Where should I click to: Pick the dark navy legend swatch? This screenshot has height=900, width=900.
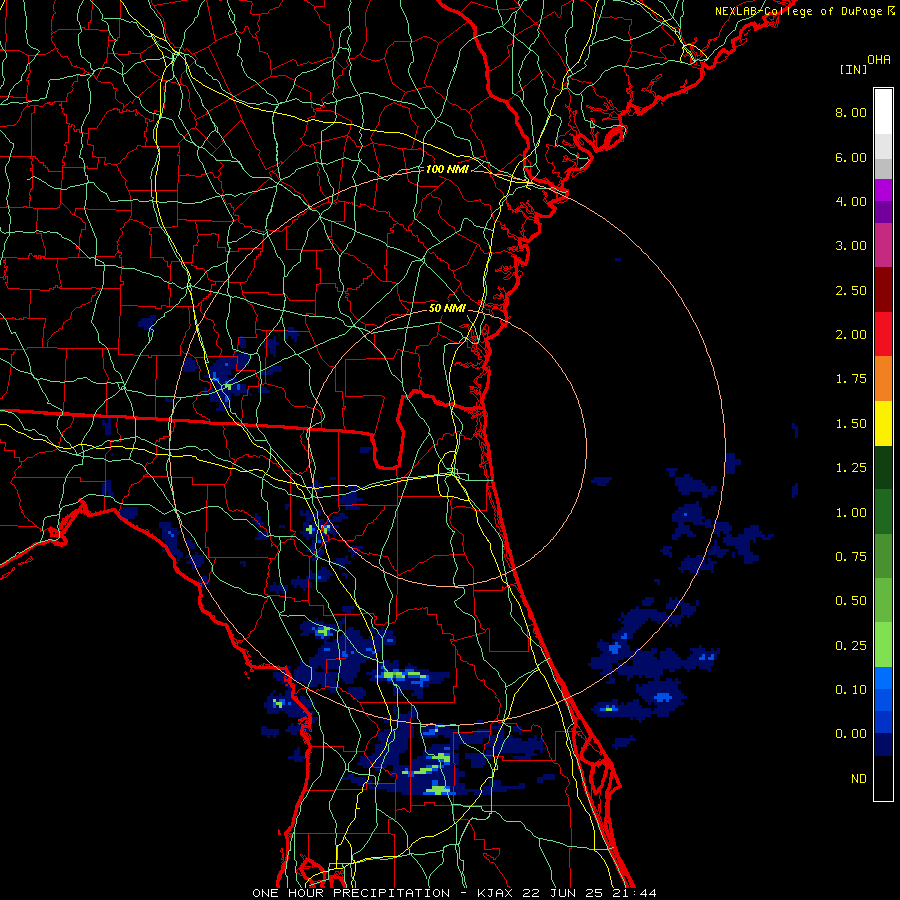pos(883,744)
